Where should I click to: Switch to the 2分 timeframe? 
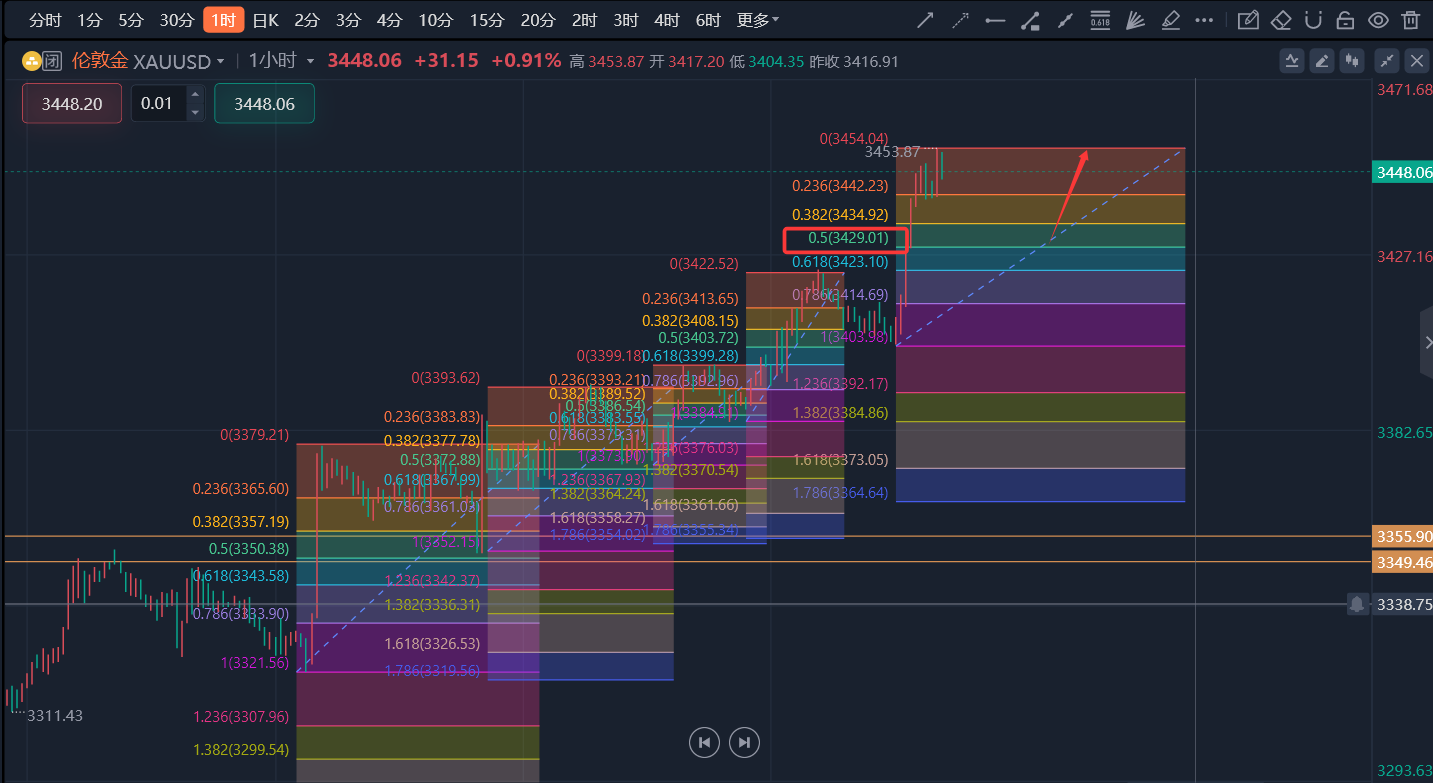tap(307, 20)
